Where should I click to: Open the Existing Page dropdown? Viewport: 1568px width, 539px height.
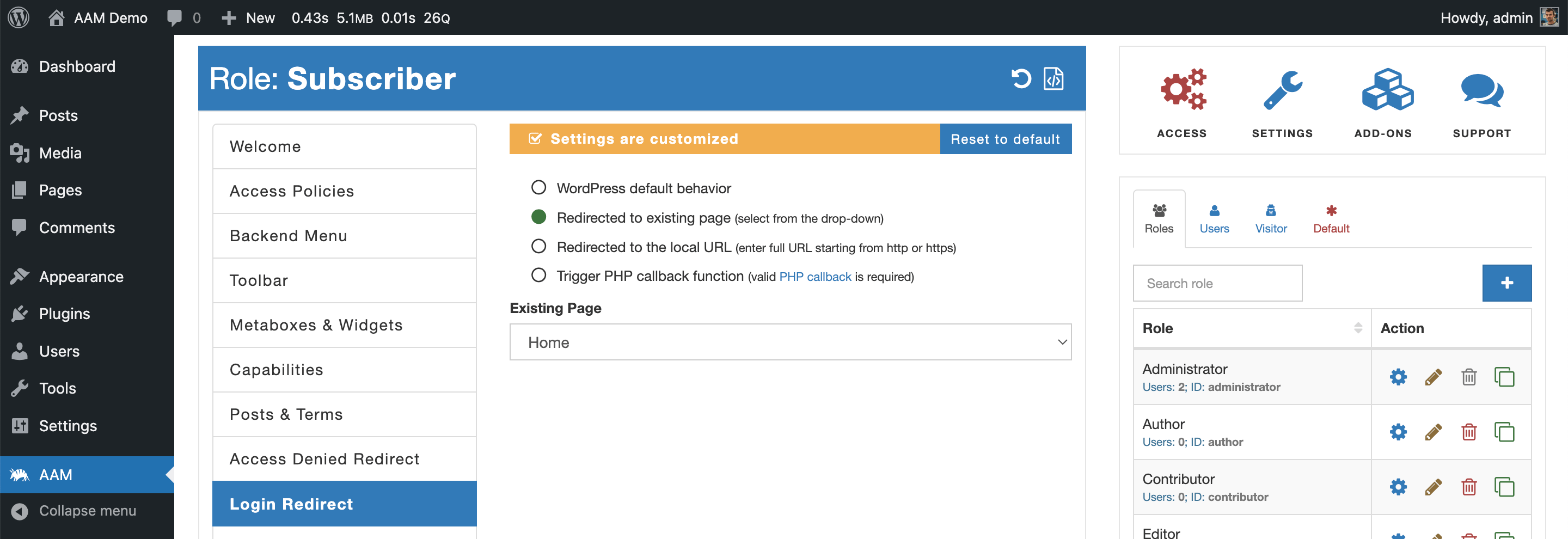[x=790, y=342]
